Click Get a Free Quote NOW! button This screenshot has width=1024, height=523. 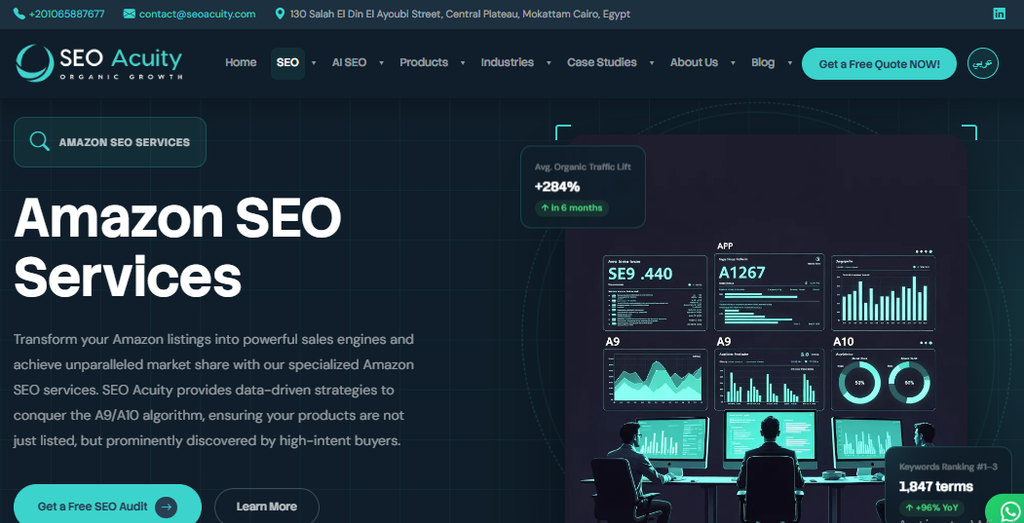pyautogui.click(x=879, y=64)
